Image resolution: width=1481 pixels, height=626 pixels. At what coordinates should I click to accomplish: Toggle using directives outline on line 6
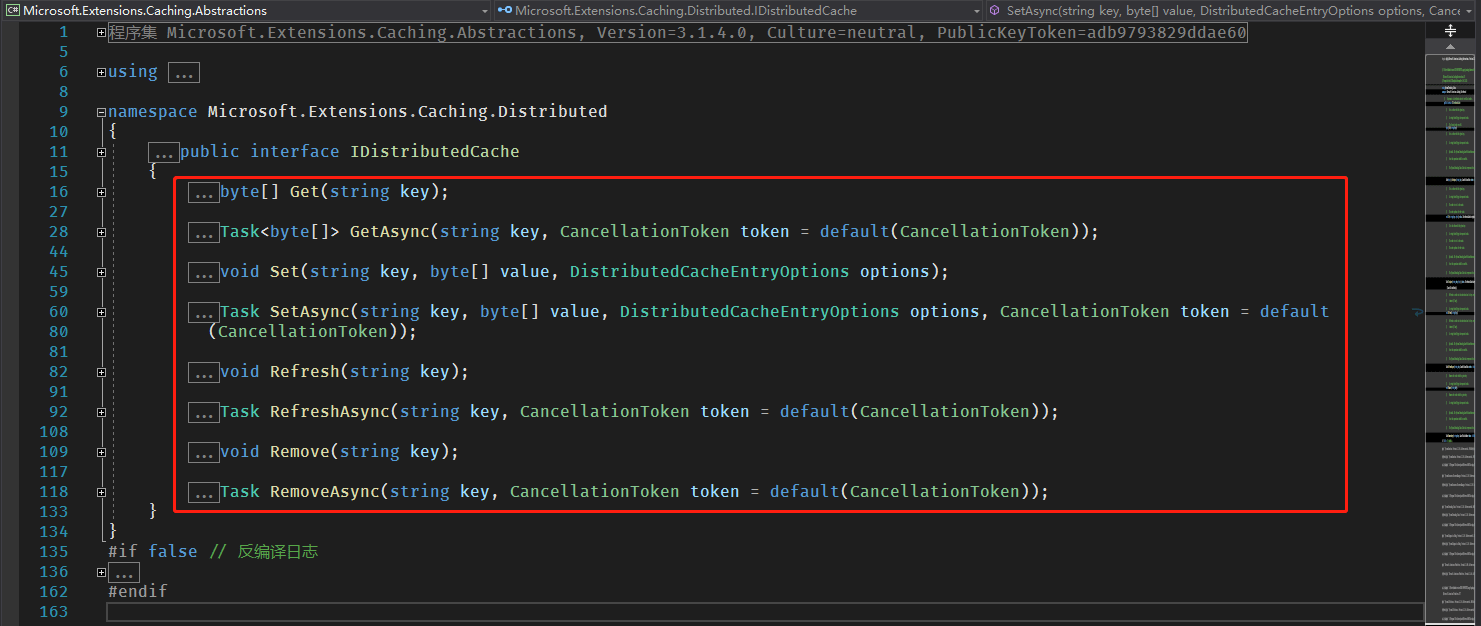[x=101, y=72]
